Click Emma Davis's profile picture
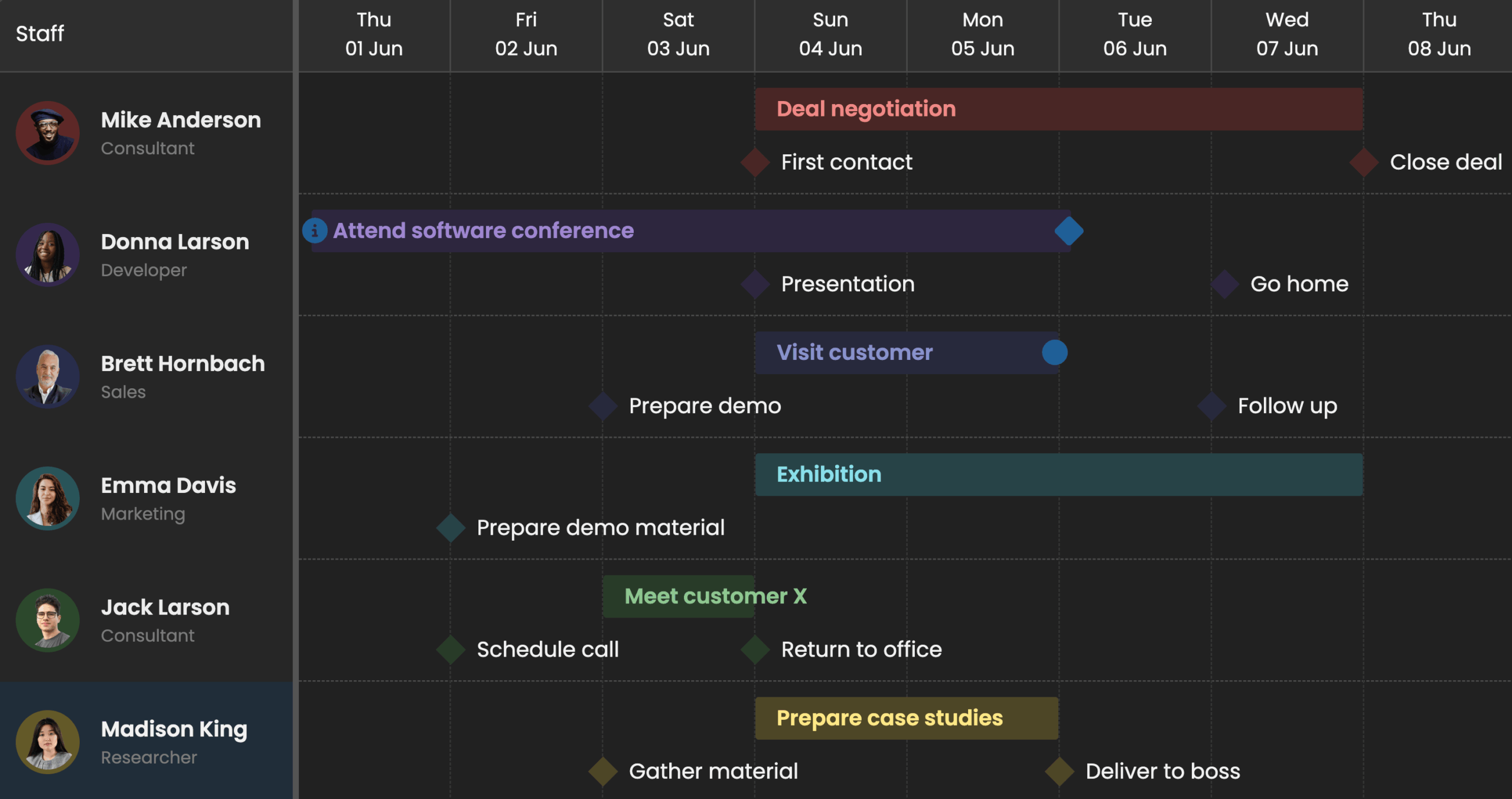1512x799 pixels. (48, 498)
